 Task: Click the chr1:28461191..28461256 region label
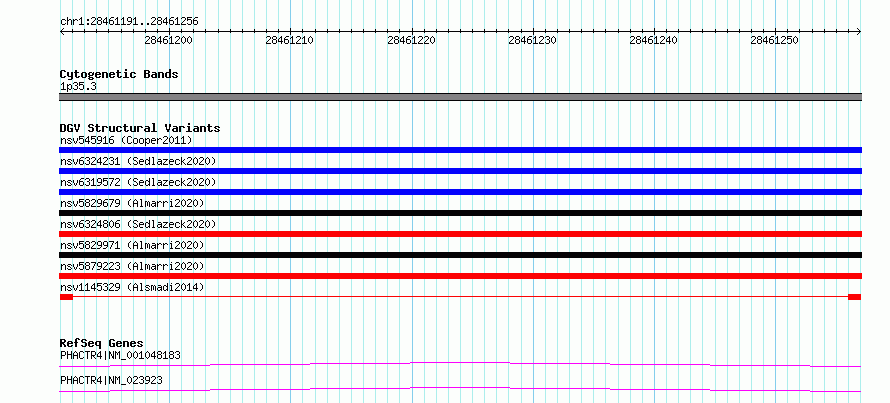click(129, 21)
